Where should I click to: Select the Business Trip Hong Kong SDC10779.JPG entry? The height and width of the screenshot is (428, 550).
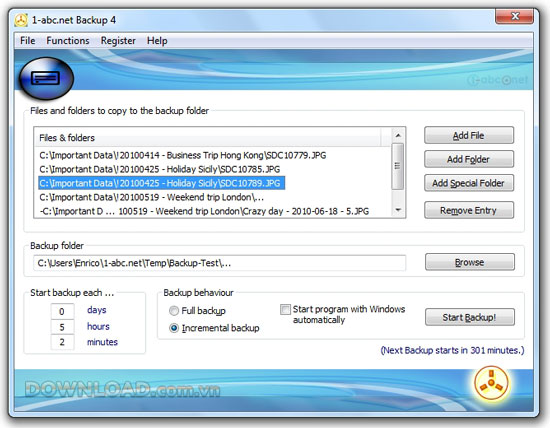(183, 155)
